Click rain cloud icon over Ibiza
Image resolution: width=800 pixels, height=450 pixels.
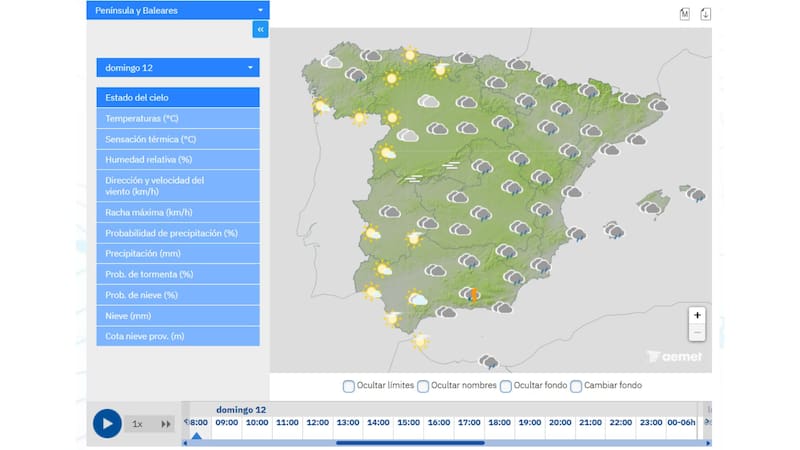(614, 231)
